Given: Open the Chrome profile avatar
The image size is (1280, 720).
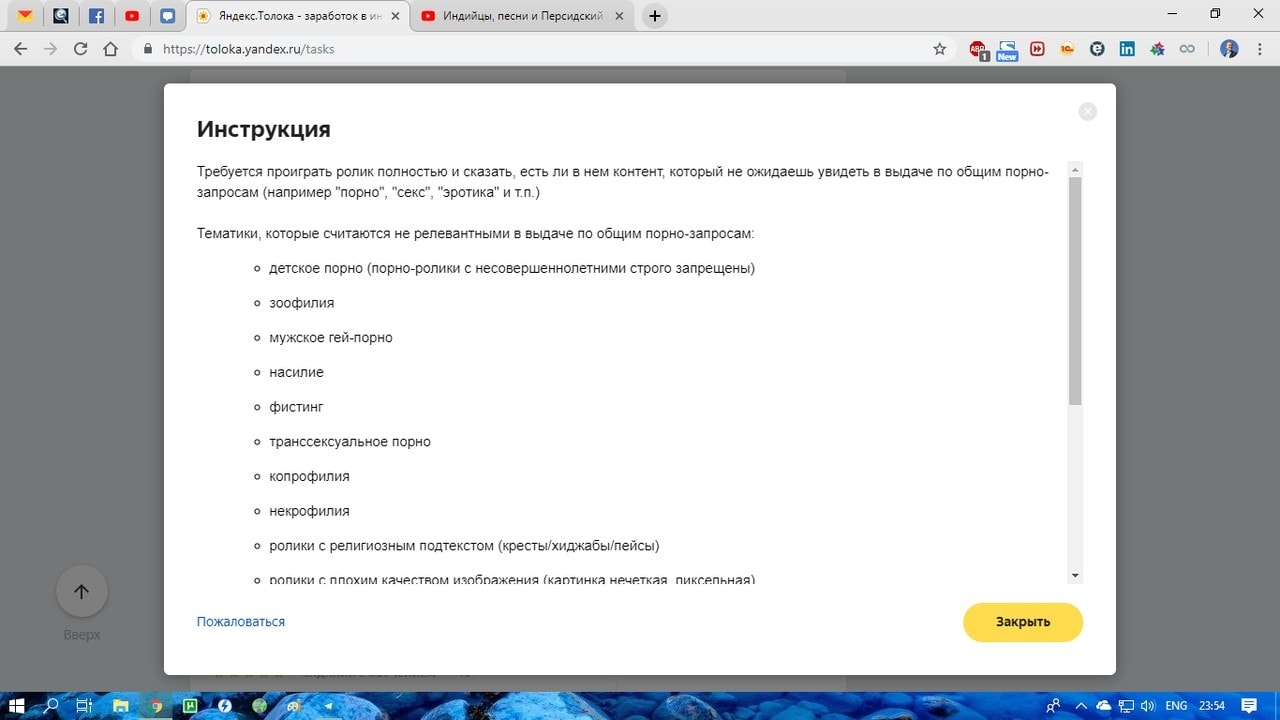Looking at the screenshot, I should pyautogui.click(x=1230, y=49).
